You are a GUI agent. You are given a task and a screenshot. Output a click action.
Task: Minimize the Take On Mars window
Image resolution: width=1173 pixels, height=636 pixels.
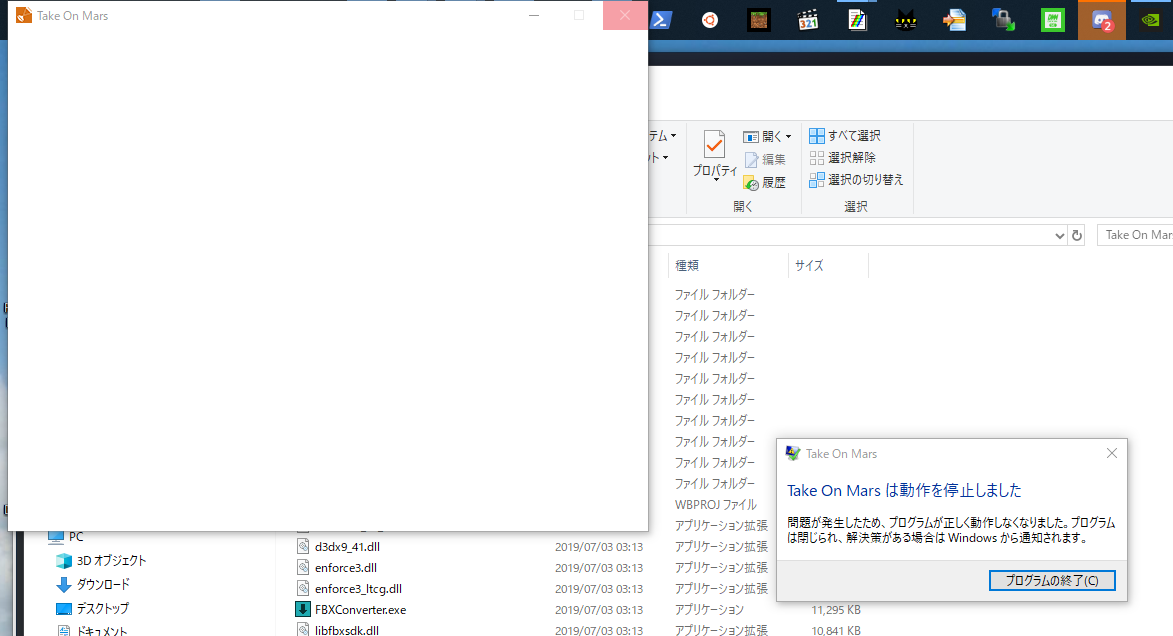[534, 15]
